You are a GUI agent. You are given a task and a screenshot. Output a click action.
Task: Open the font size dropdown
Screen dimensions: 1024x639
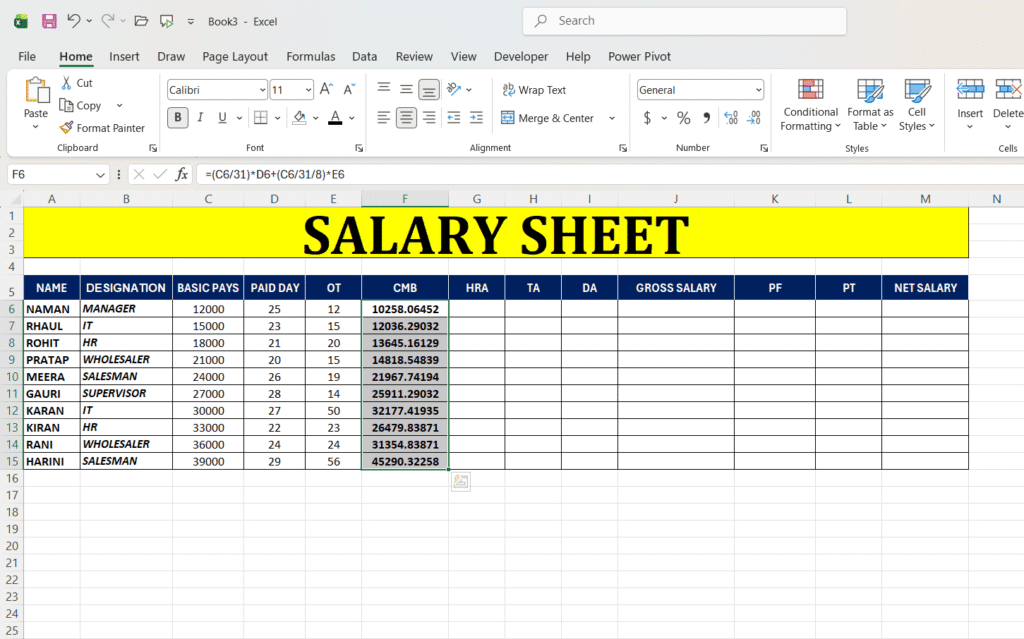coord(308,90)
